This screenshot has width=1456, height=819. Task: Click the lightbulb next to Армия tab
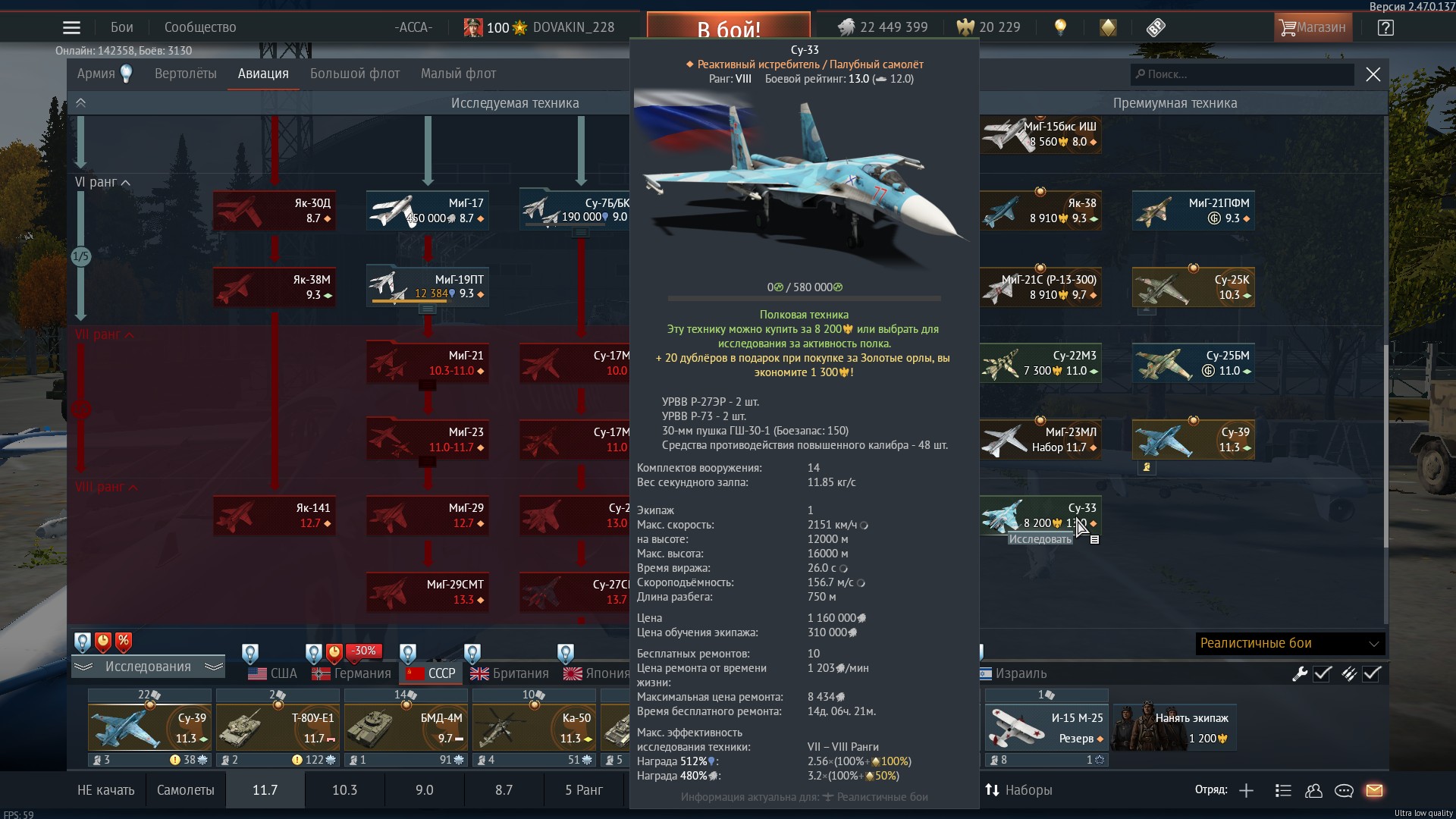coord(127,74)
